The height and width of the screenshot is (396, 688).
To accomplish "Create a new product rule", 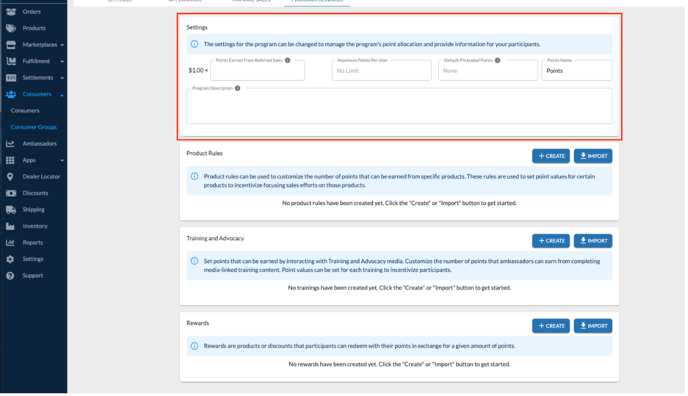I will tap(551, 156).
